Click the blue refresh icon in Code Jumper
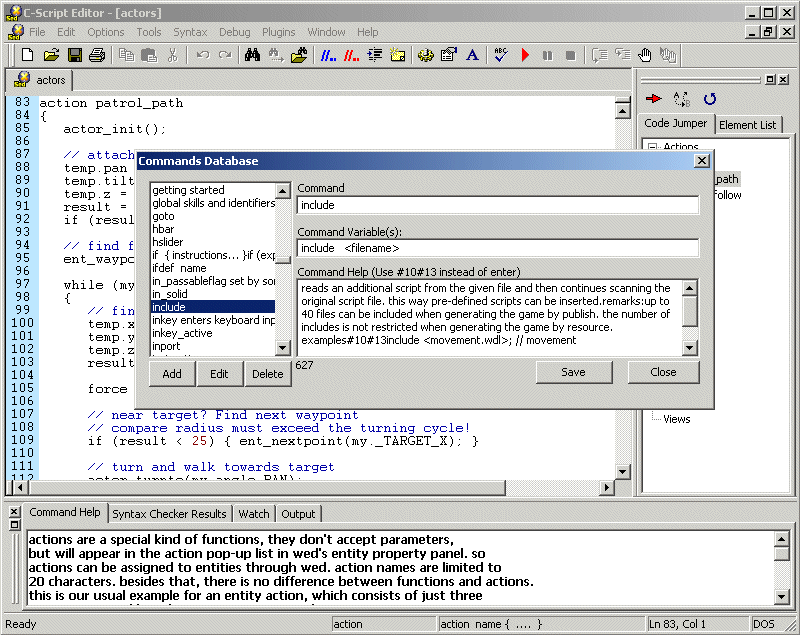 coord(709,98)
